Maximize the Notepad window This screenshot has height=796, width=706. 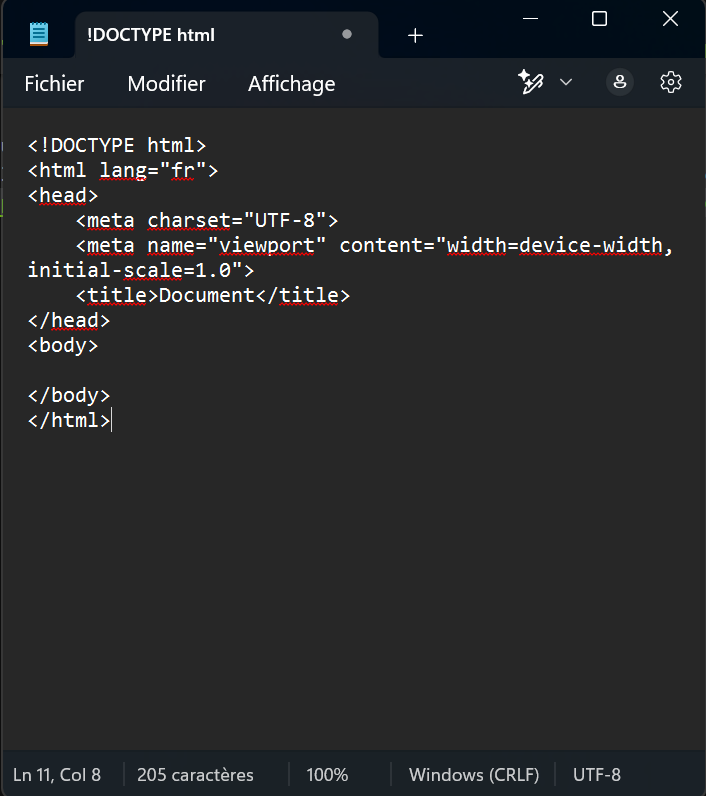click(599, 18)
